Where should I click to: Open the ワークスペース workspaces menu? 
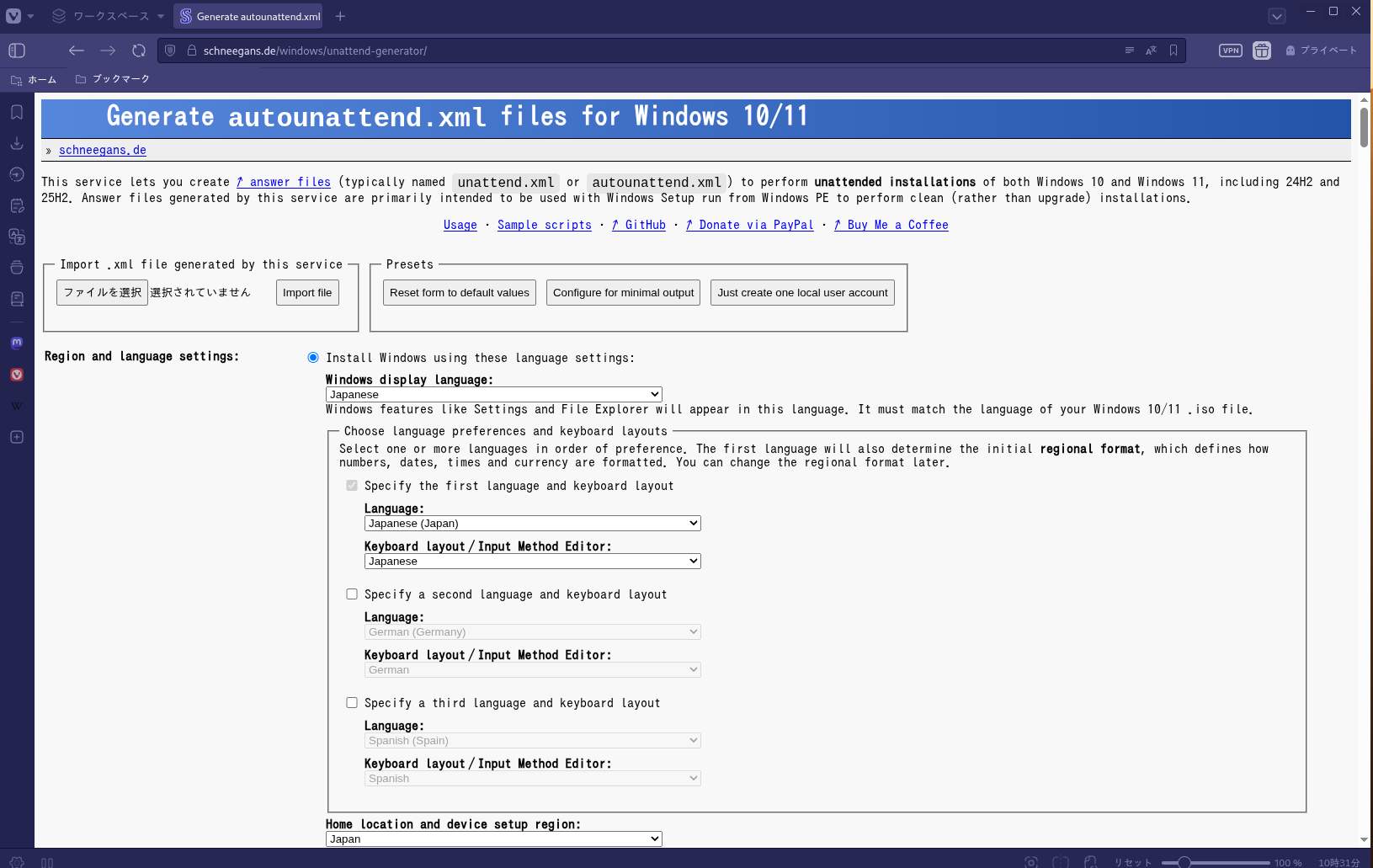[108, 16]
